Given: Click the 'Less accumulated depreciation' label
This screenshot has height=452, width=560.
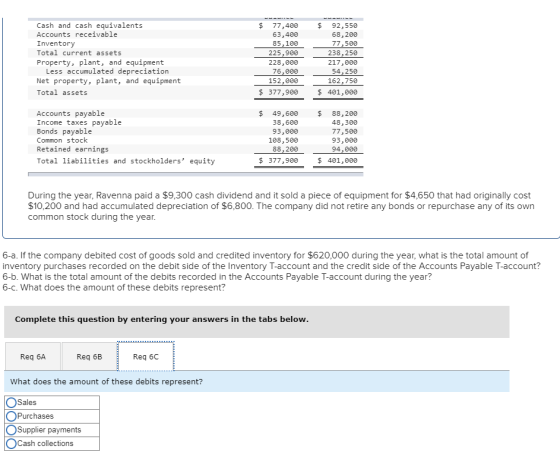Looking at the screenshot, I should [107, 71].
